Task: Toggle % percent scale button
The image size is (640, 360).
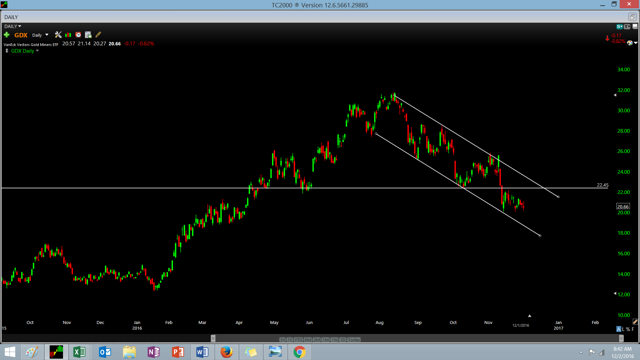Action: coord(628,329)
